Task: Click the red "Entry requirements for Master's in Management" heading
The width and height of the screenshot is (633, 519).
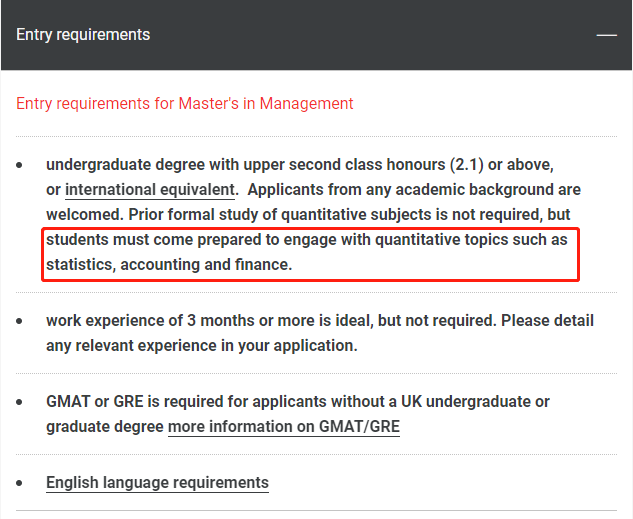Action: tap(184, 104)
